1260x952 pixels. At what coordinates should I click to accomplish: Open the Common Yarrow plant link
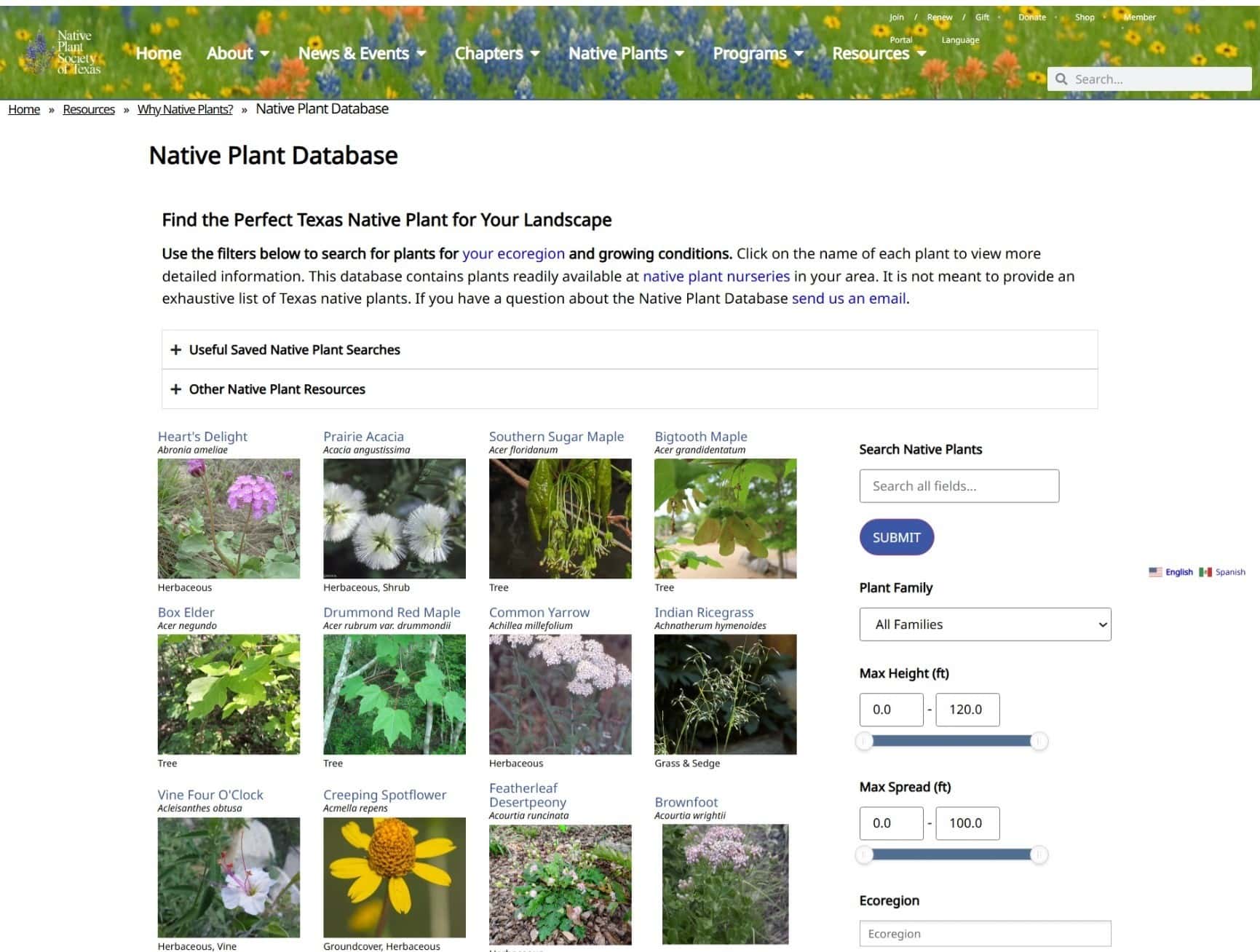(539, 612)
